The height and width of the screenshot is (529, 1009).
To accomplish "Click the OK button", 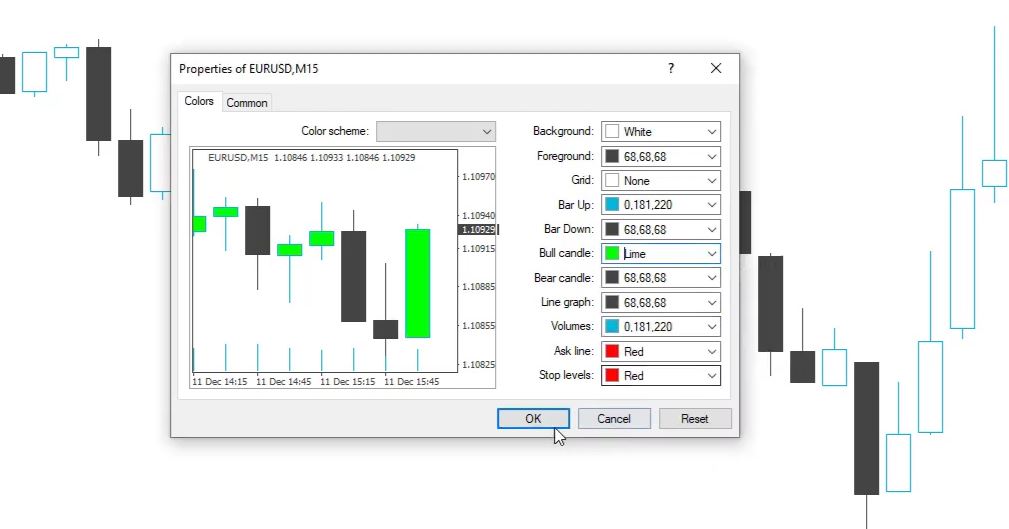I will click(533, 419).
